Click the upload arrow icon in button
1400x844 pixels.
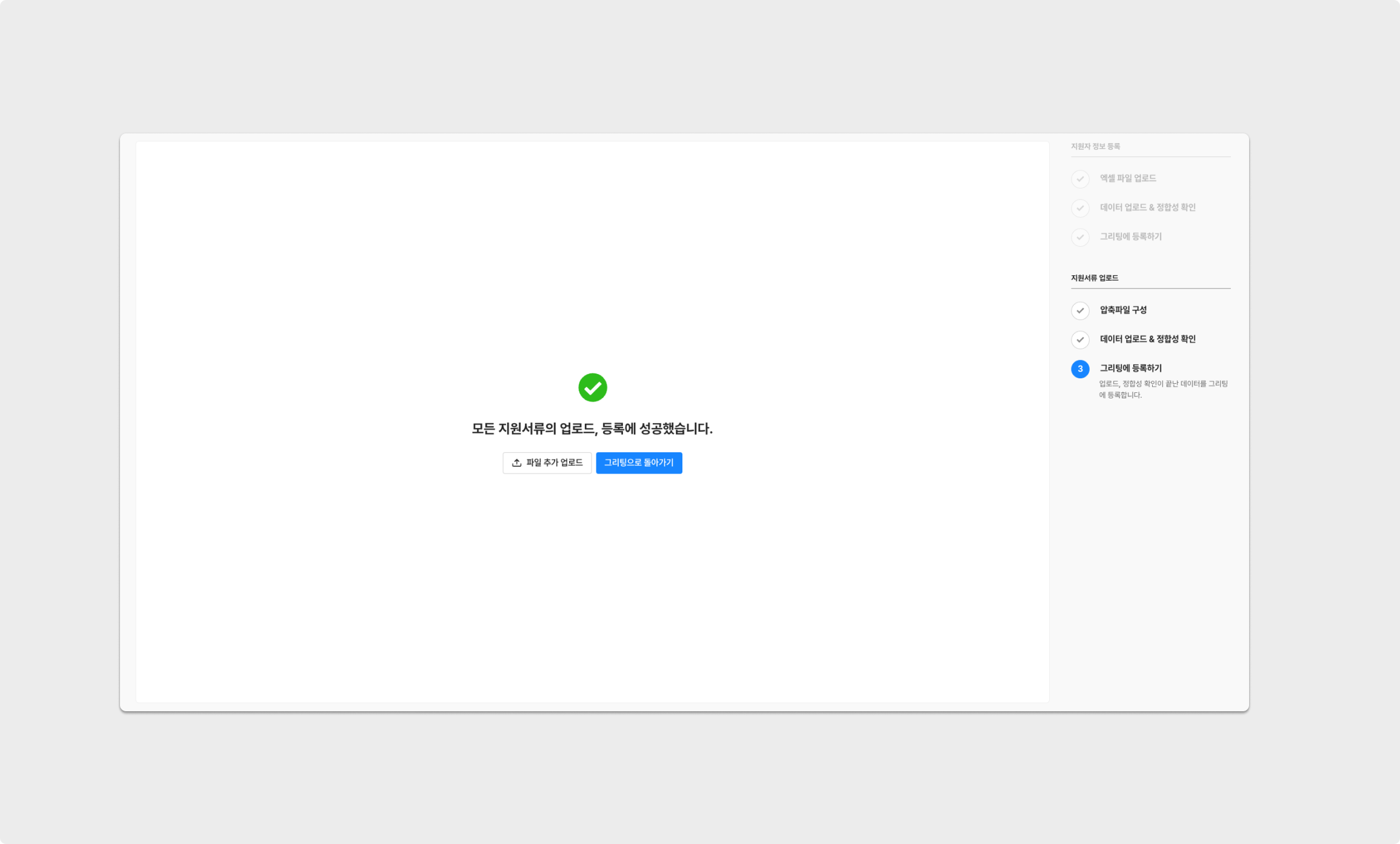(x=516, y=463)
